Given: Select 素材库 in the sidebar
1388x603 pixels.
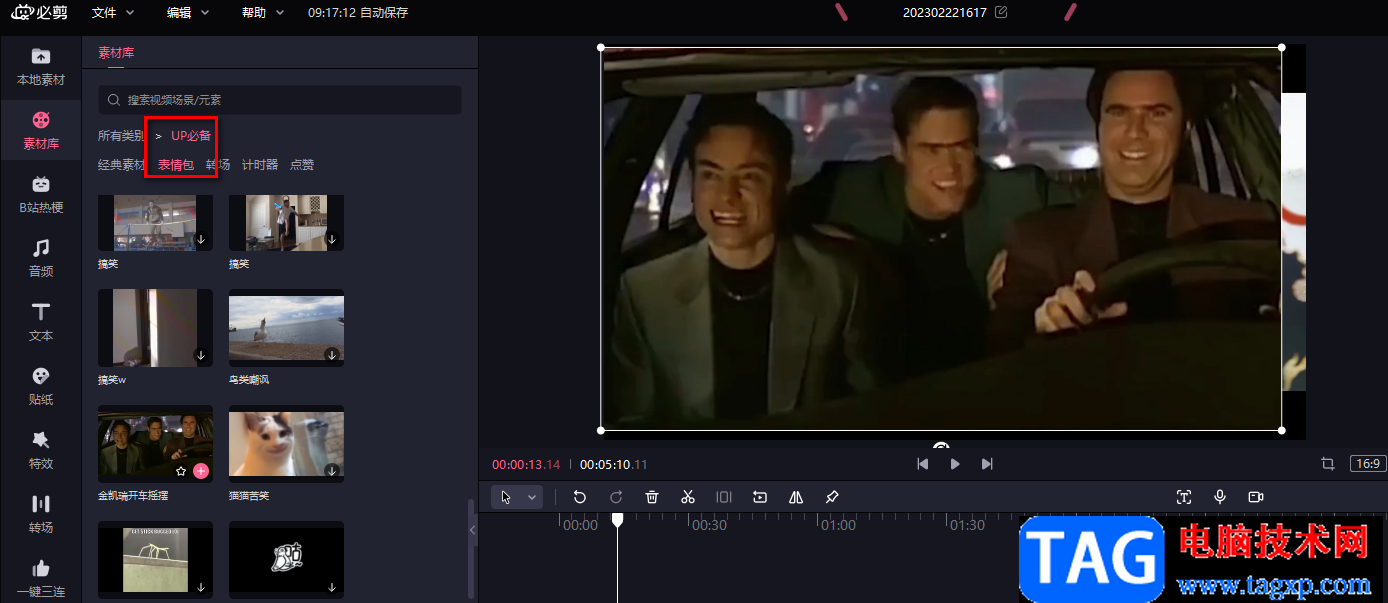Looking at the screenshot, I should (x=40, y=131).
